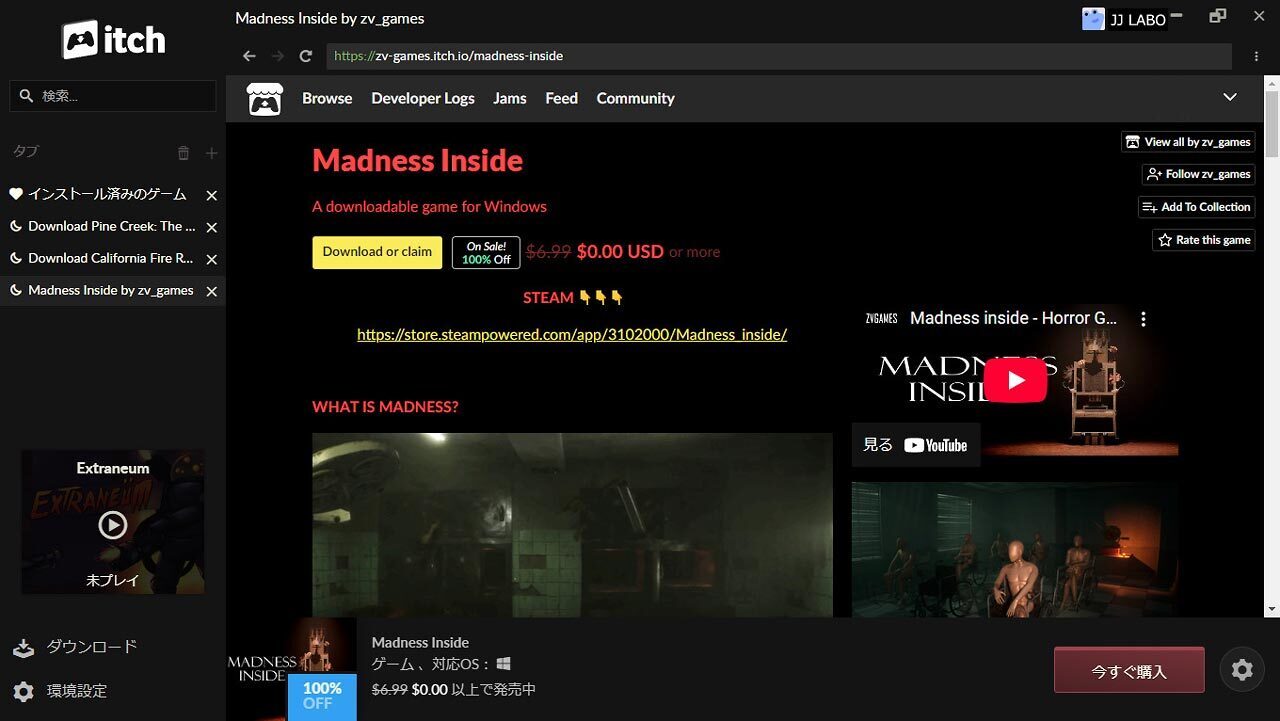Click the JJ LABO user profile

1125,19
